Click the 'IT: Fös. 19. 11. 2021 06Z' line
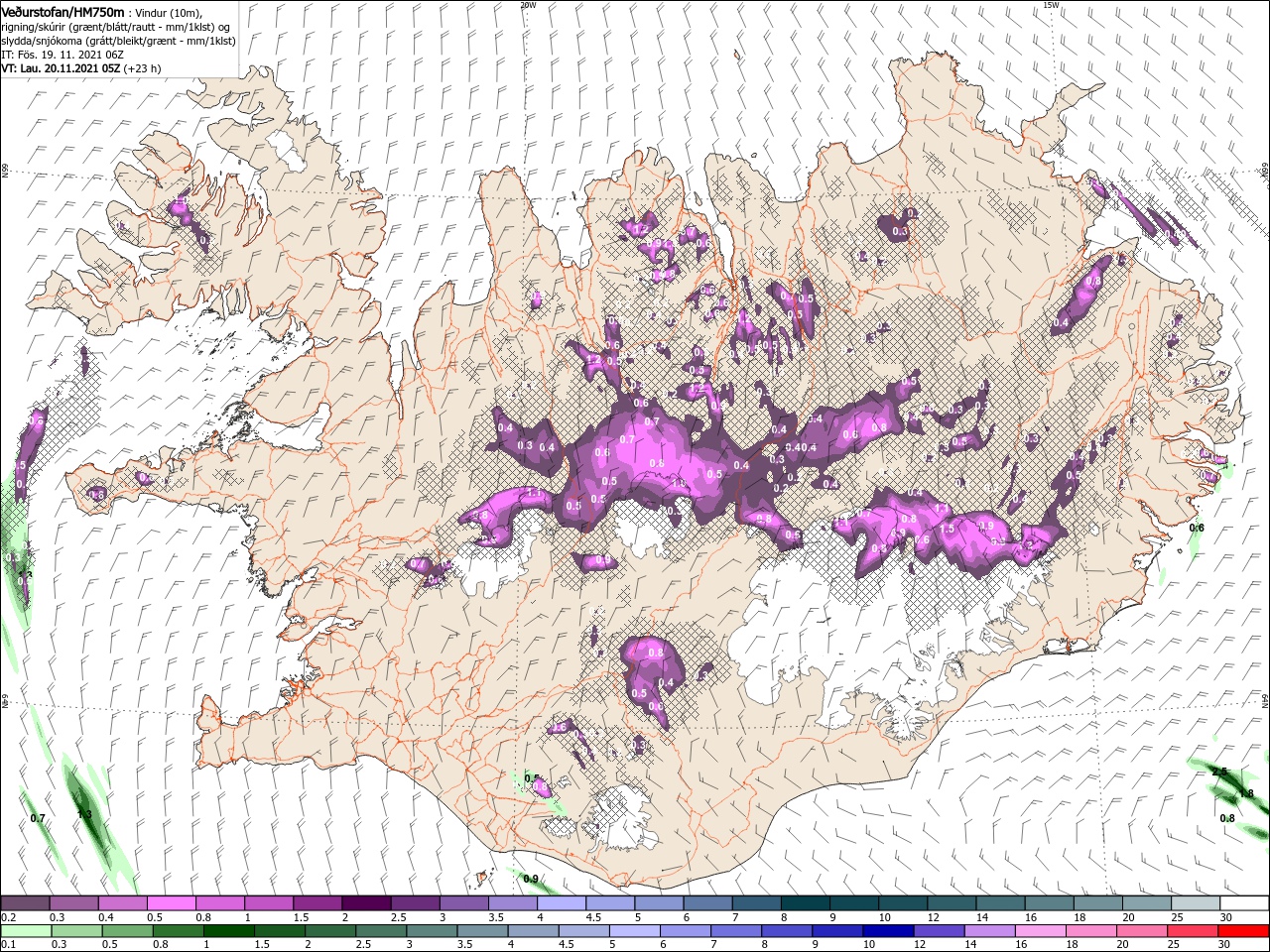This screenshot has width=1270, height=952. click(x=63, y=55)
